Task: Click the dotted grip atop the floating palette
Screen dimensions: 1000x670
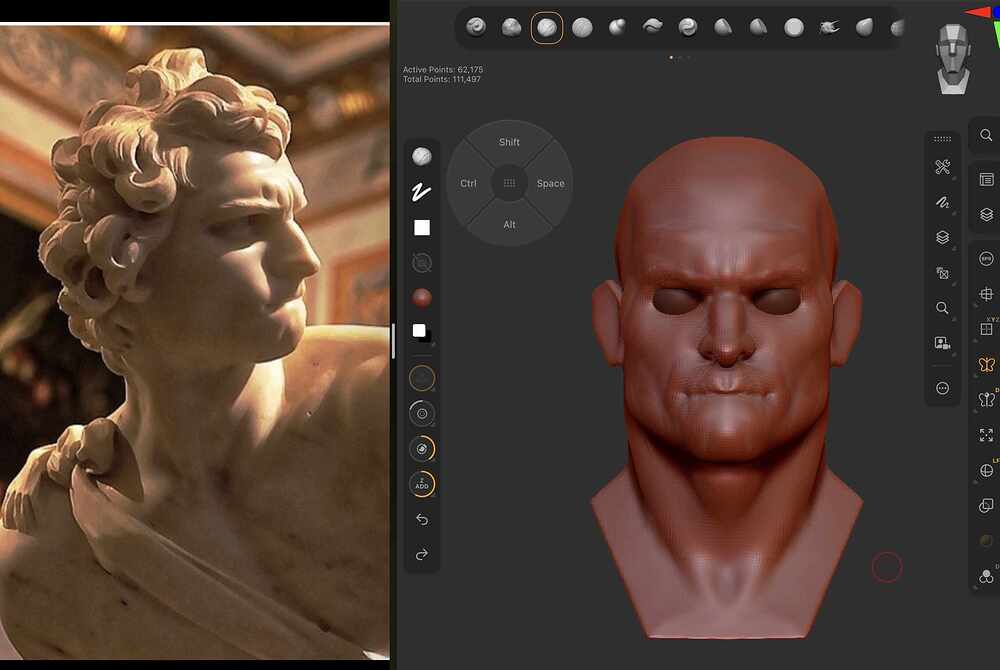Action: point(942,139)
